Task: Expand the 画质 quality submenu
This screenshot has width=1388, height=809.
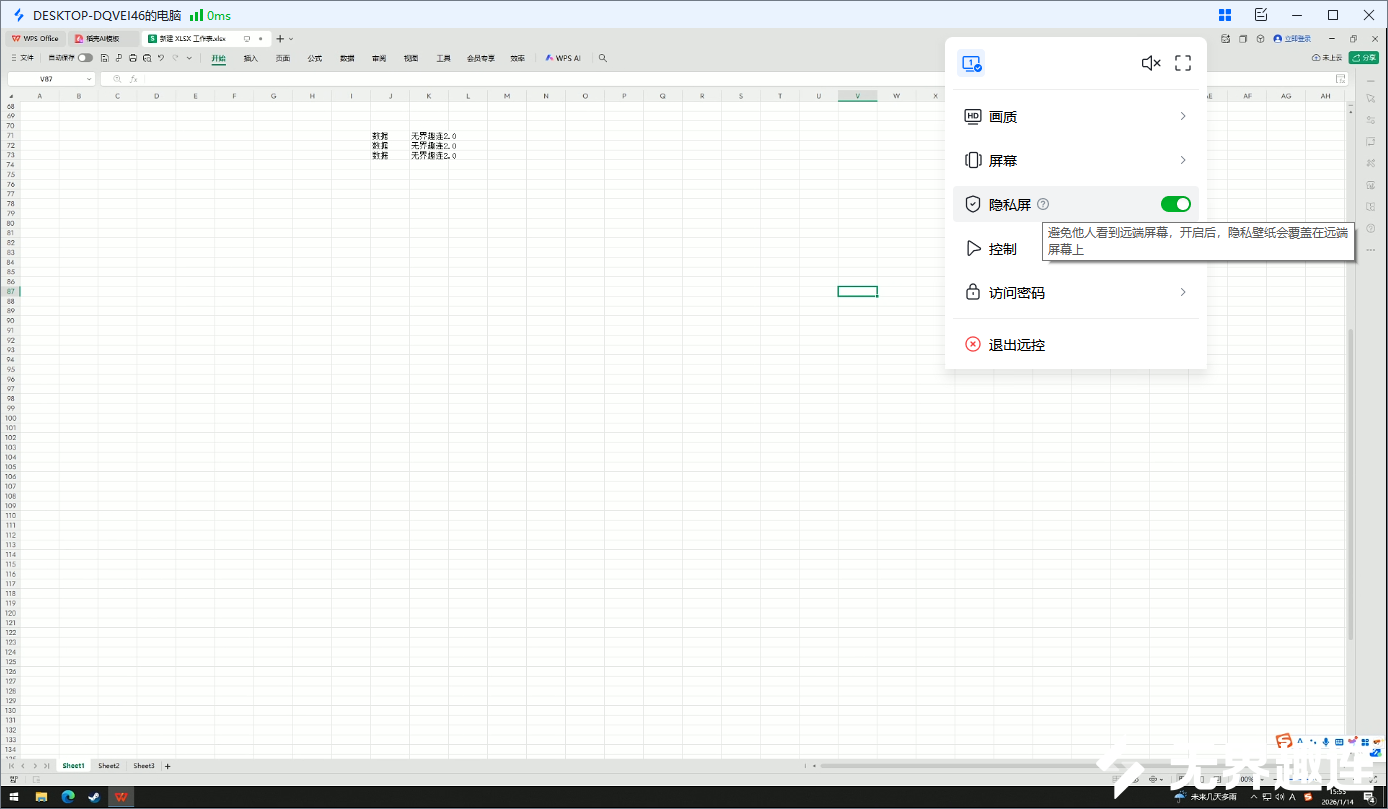Action: [x=1075, y=117]
